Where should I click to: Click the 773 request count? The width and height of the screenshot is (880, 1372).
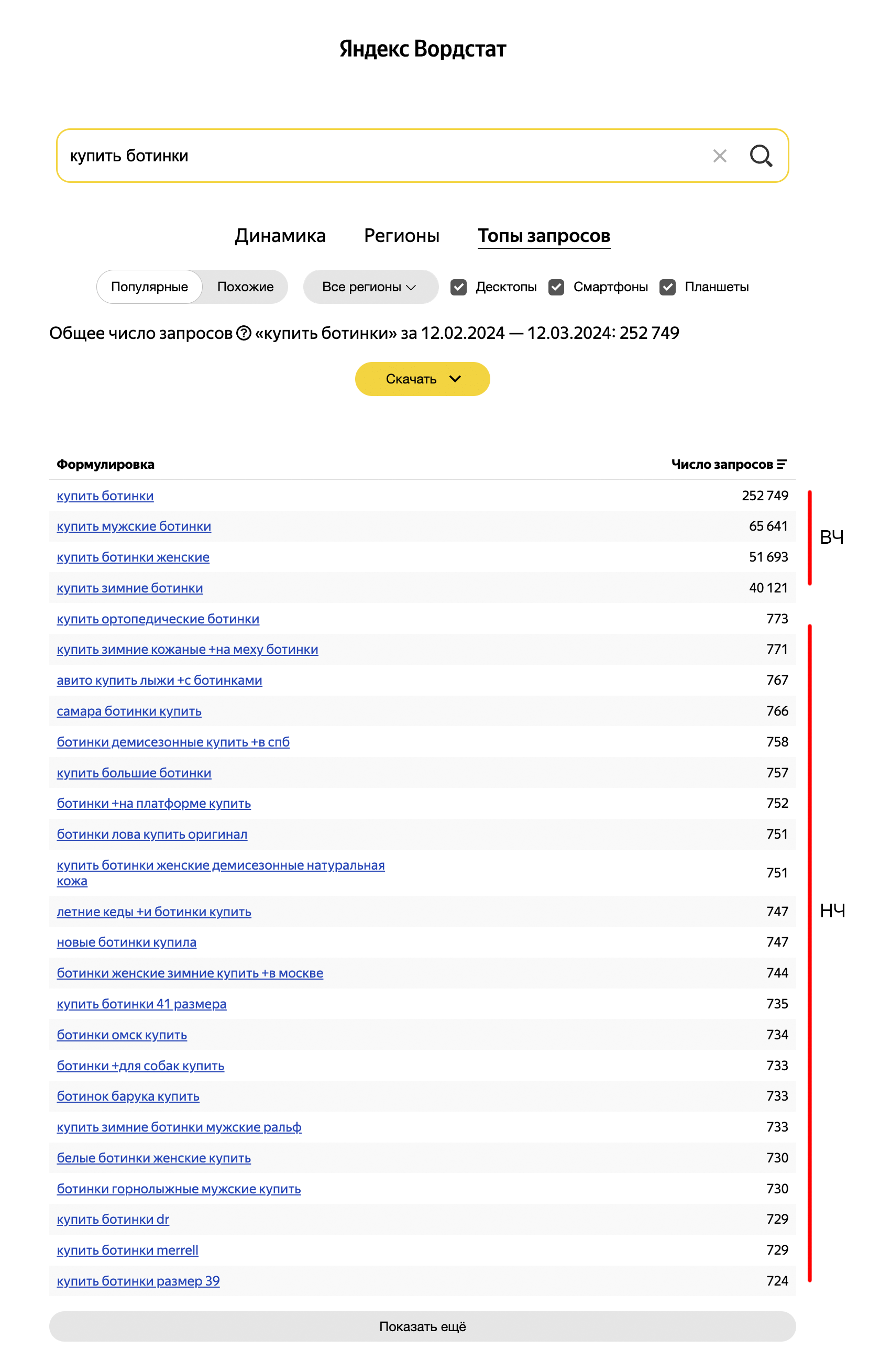[x=777, y=618]
